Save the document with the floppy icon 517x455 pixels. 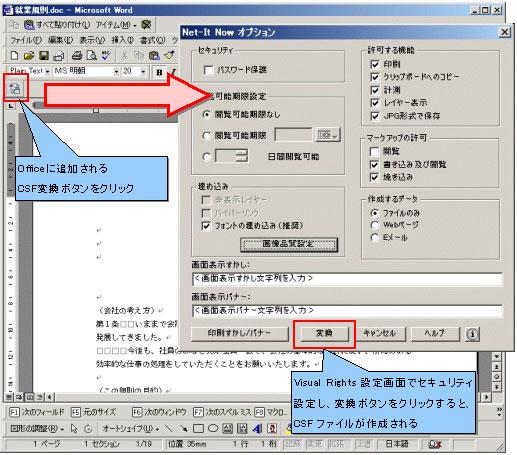click(x=44, y=55)
